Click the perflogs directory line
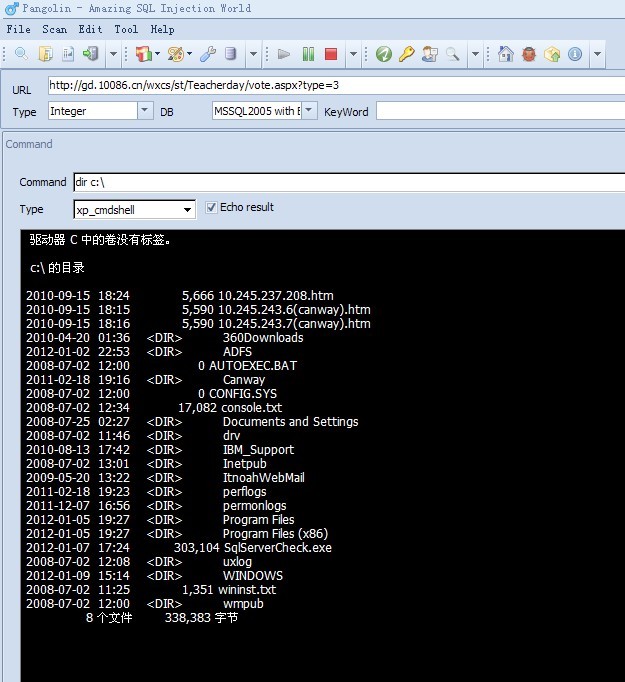The height and width of the screenshot is (682, 625). coord(146,491)
